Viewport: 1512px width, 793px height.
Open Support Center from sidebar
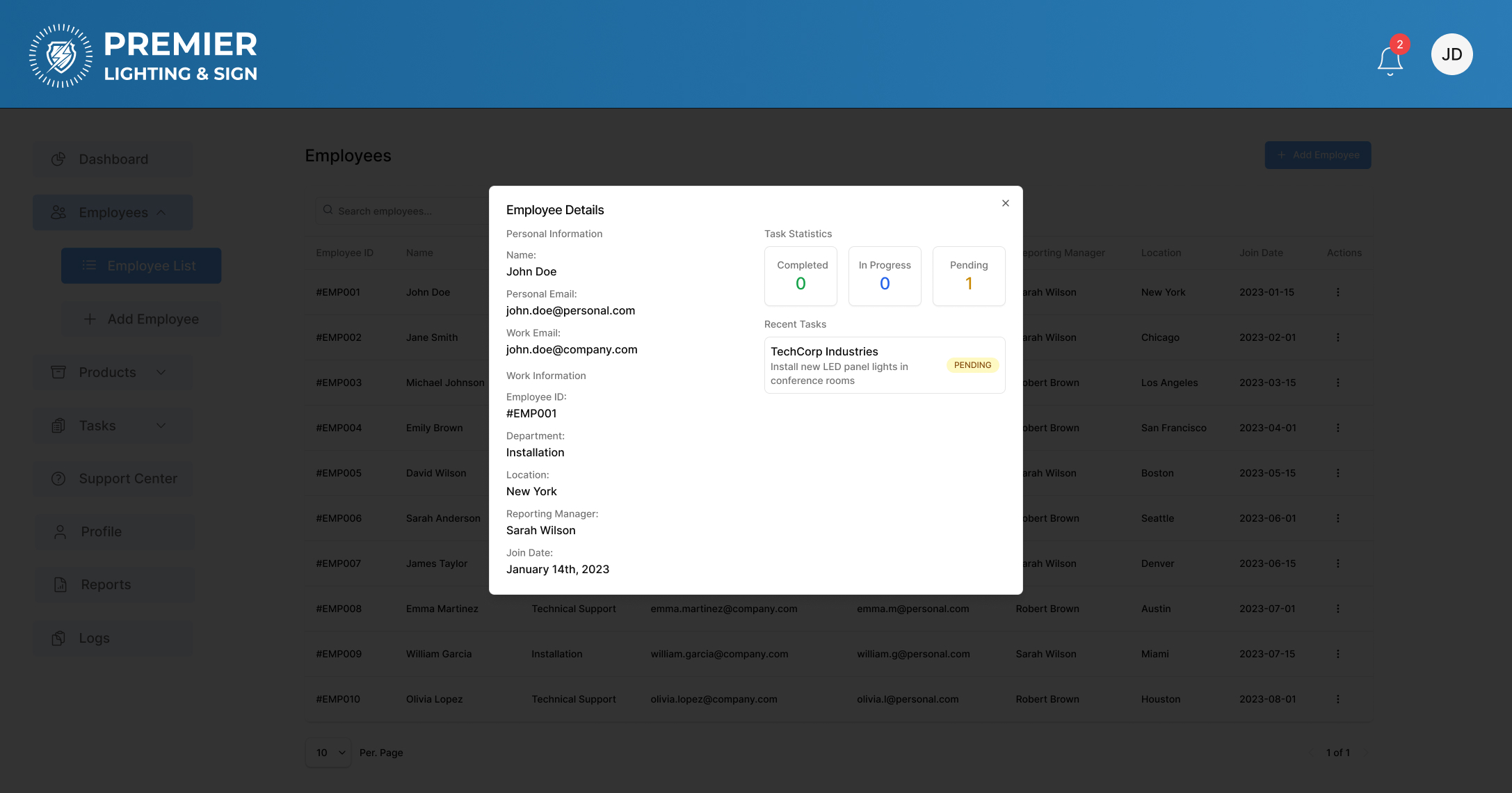click(x=113, y=479)
